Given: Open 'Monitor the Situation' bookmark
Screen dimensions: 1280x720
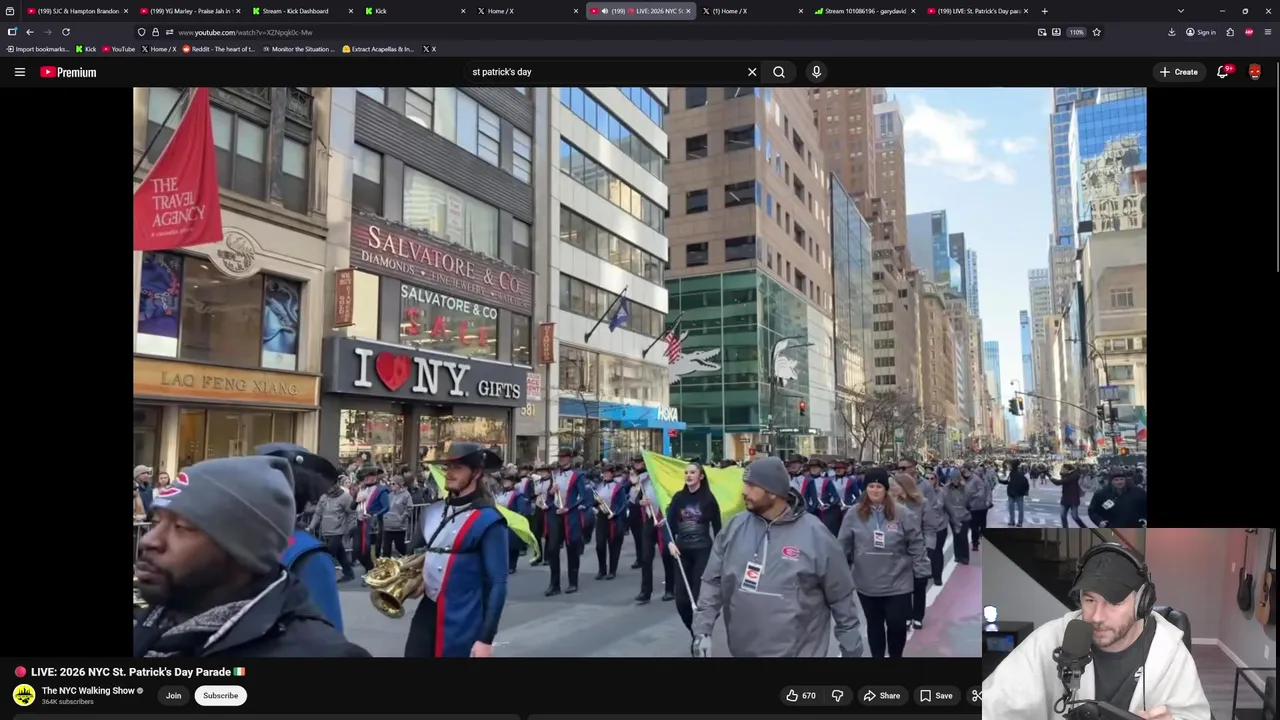Looking at the screenshot, I should 299,49.
